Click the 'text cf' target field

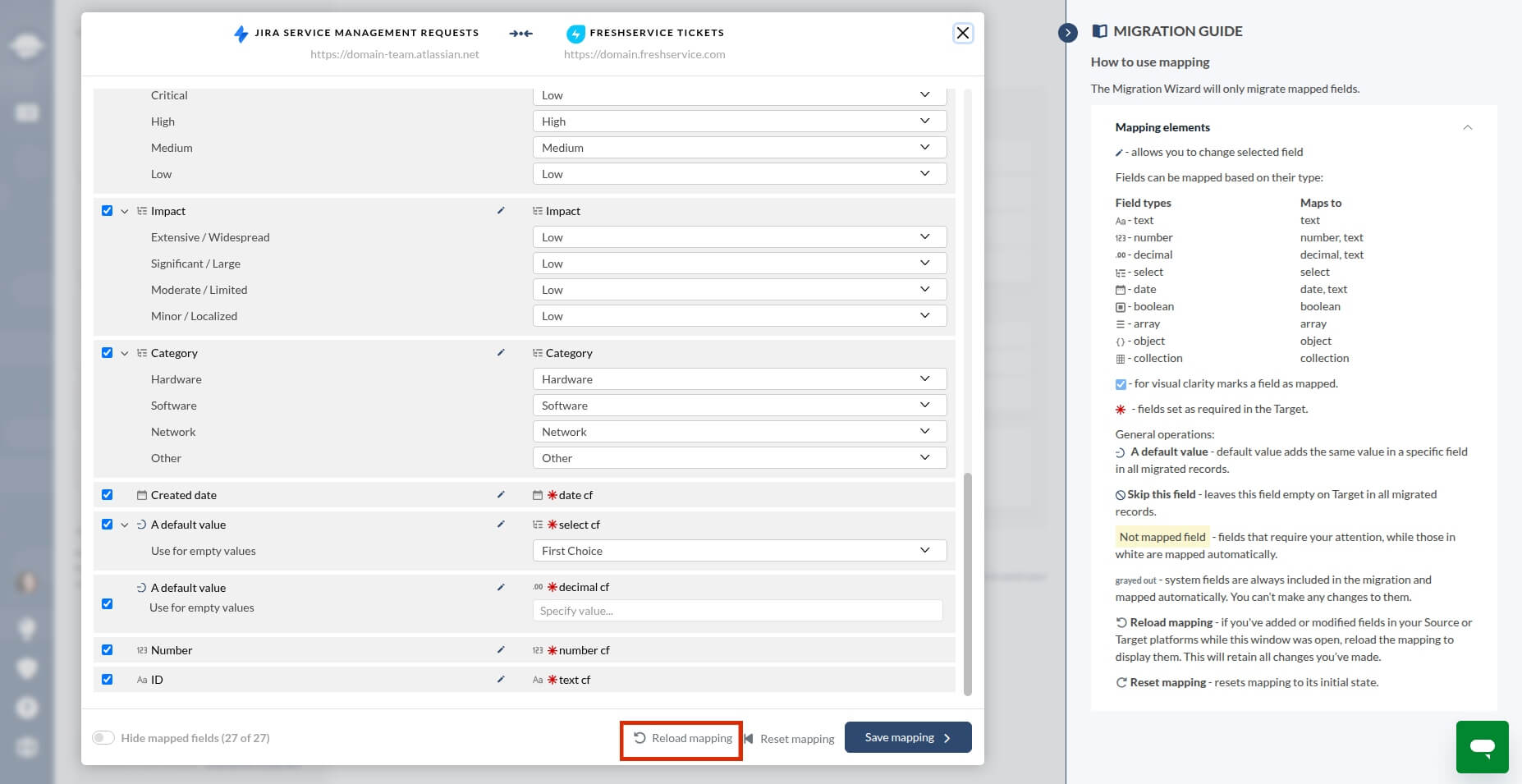tap(575, 680)
